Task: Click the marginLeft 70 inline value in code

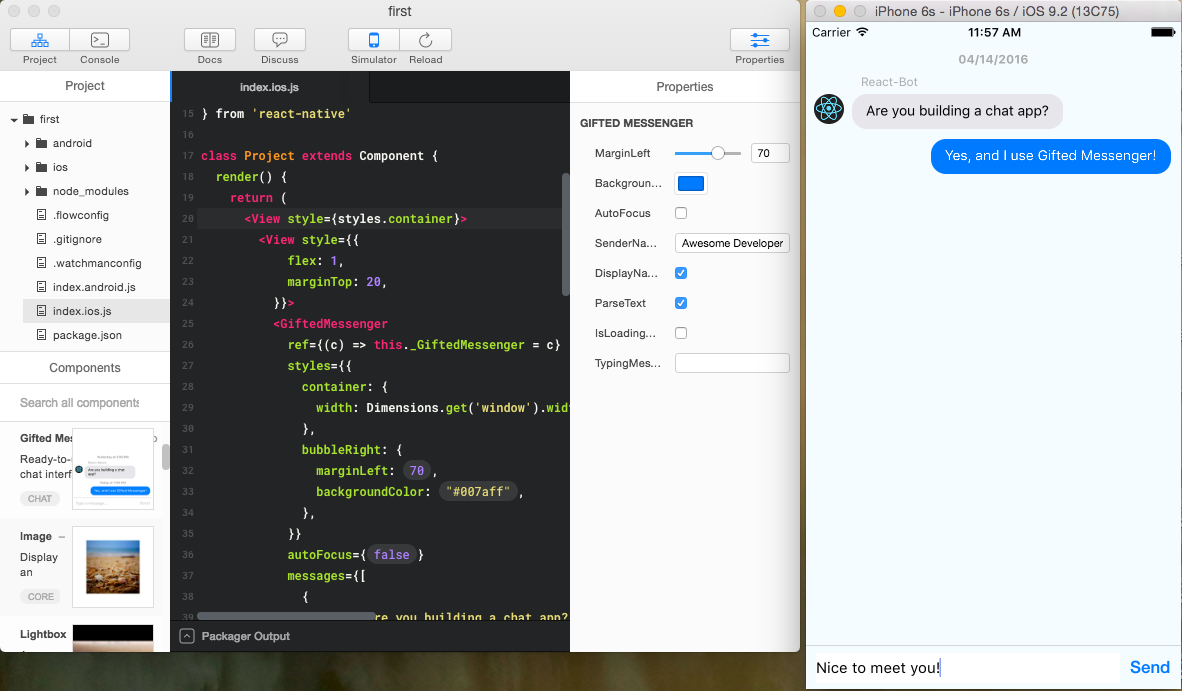Action: click(417, 471)
